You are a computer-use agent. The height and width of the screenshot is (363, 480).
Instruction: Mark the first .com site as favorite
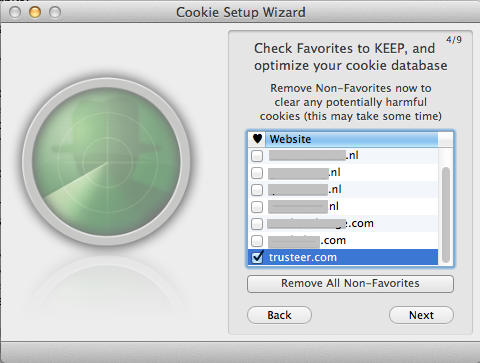257,224
